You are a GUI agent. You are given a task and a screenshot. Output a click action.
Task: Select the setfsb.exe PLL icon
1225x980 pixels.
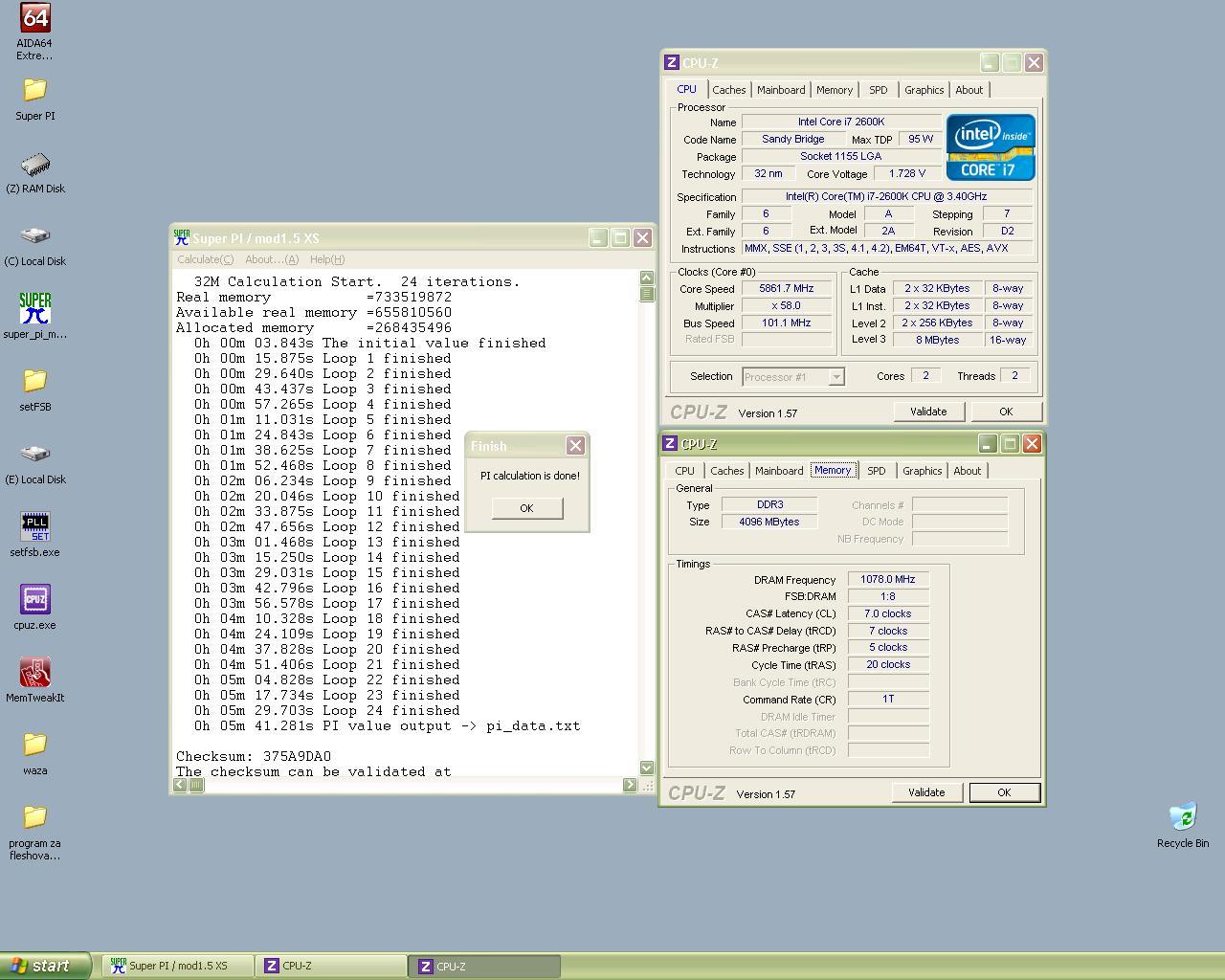point(34,527)
